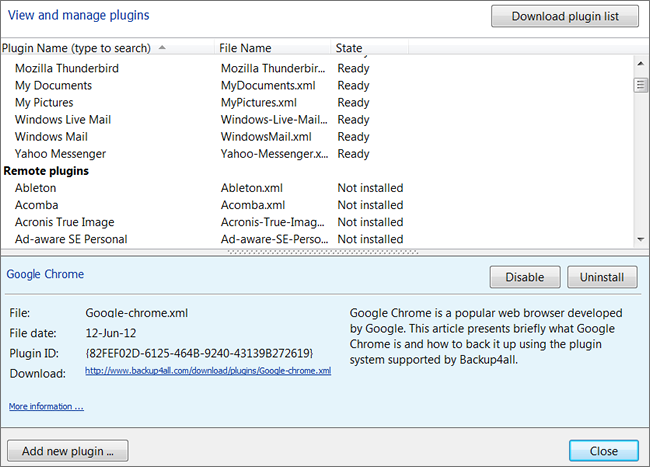Image resolution: width=650 pixels, height=467 pixels.
Task: Open the Google-chrome.xml download link
Action: coord(208,371)
